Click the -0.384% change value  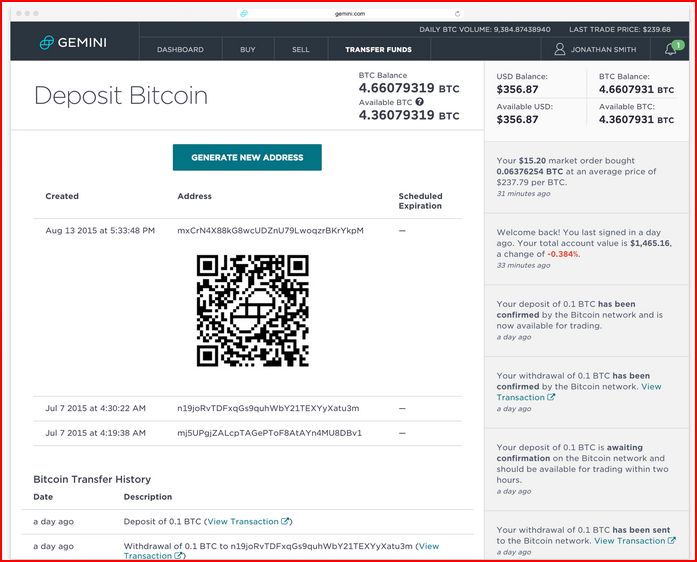[563, 254]
